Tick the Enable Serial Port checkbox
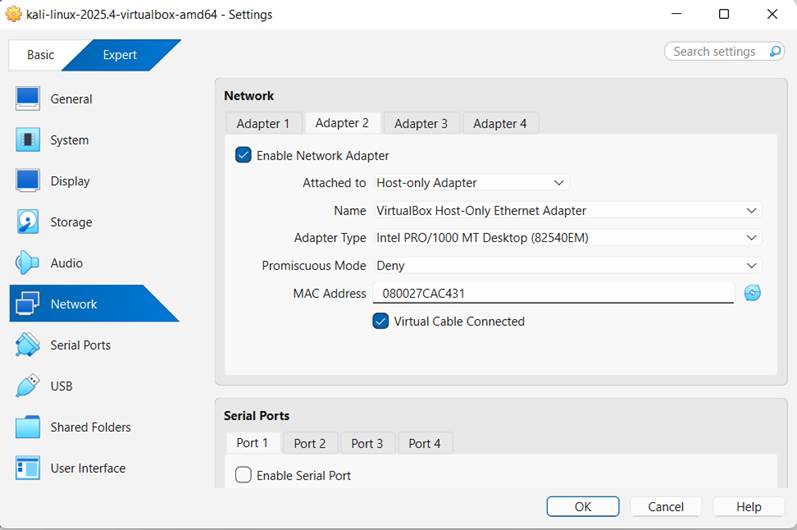 (243, 475)
